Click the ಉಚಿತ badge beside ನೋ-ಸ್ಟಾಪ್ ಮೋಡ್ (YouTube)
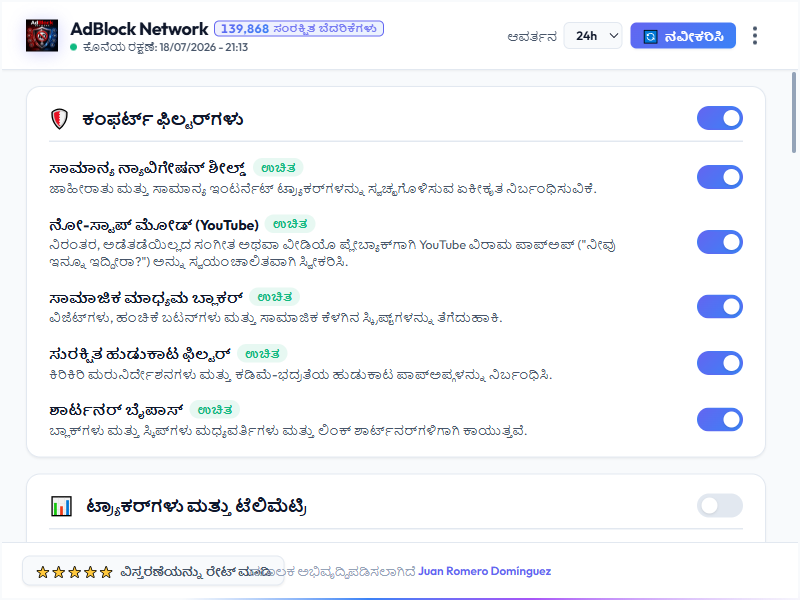This screenshot has width=800, height=600. pyautogui.click(x=290, y=224)
